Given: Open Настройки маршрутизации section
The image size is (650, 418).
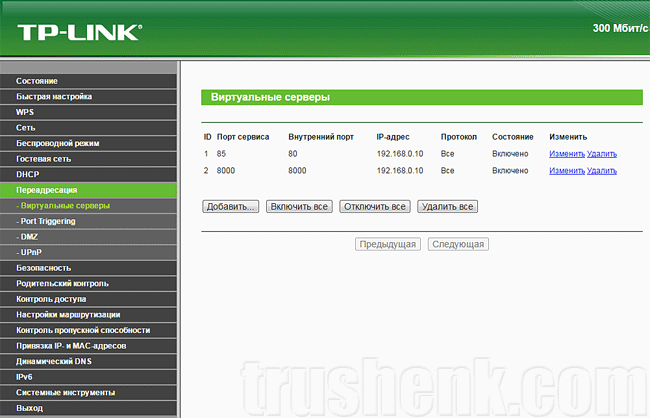Looking at the screenshot, I should pyautogui.click(x=88, y=314).
